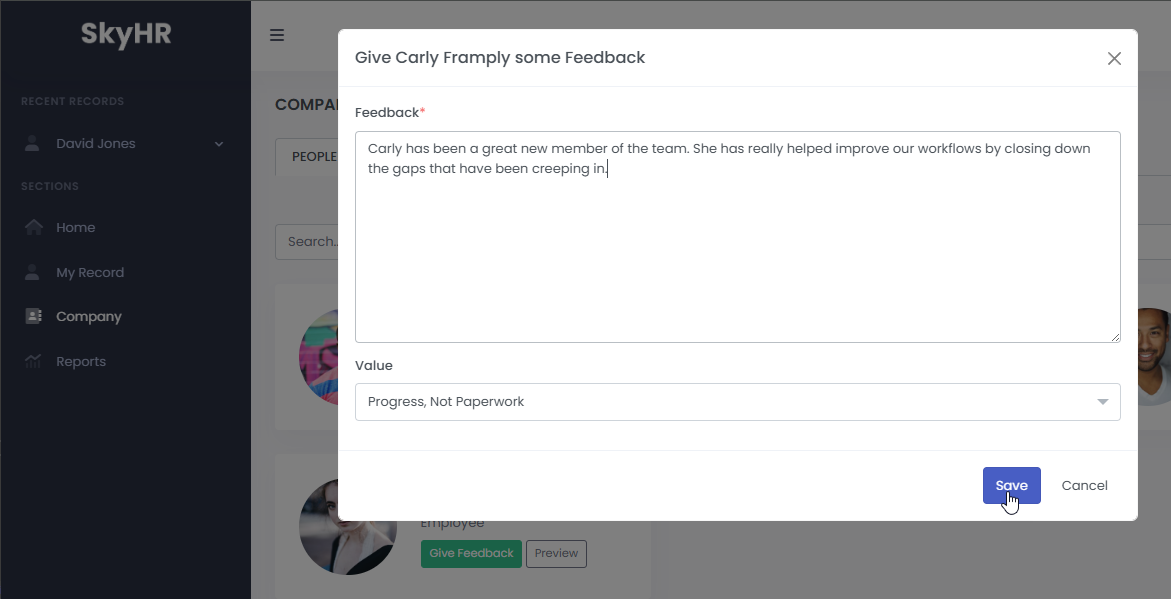Click into the Feedback text area
This screenshot has width=1171, height=599.
[737, 250]
